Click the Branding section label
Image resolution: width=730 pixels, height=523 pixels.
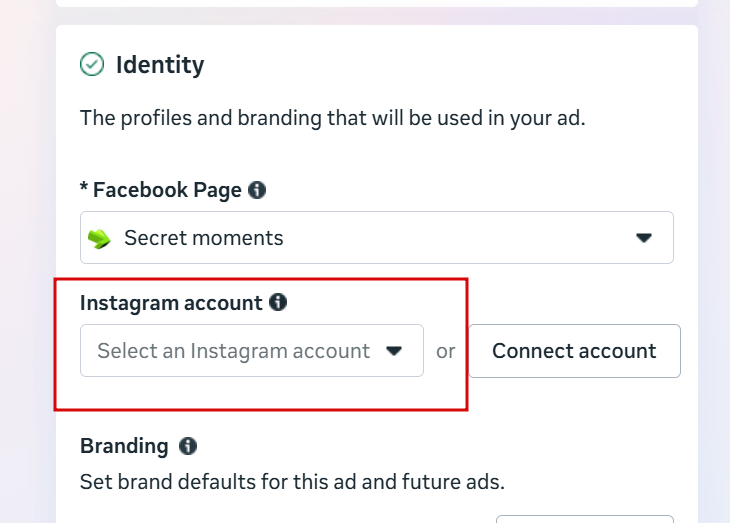point(124,446)
